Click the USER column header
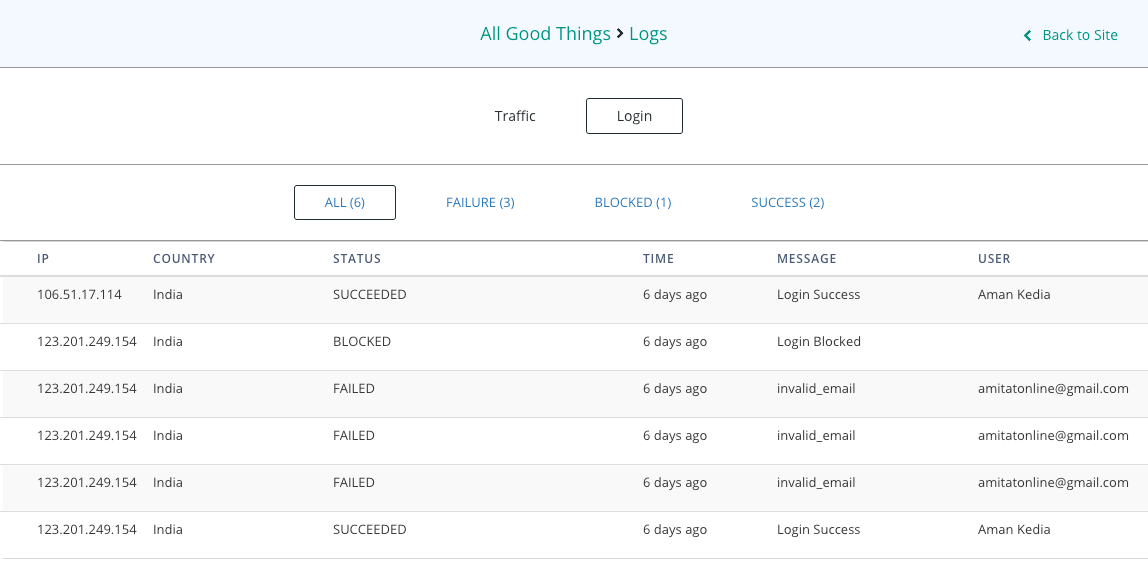The height and width of the screenshot is (585, 1148). point(994,258)
